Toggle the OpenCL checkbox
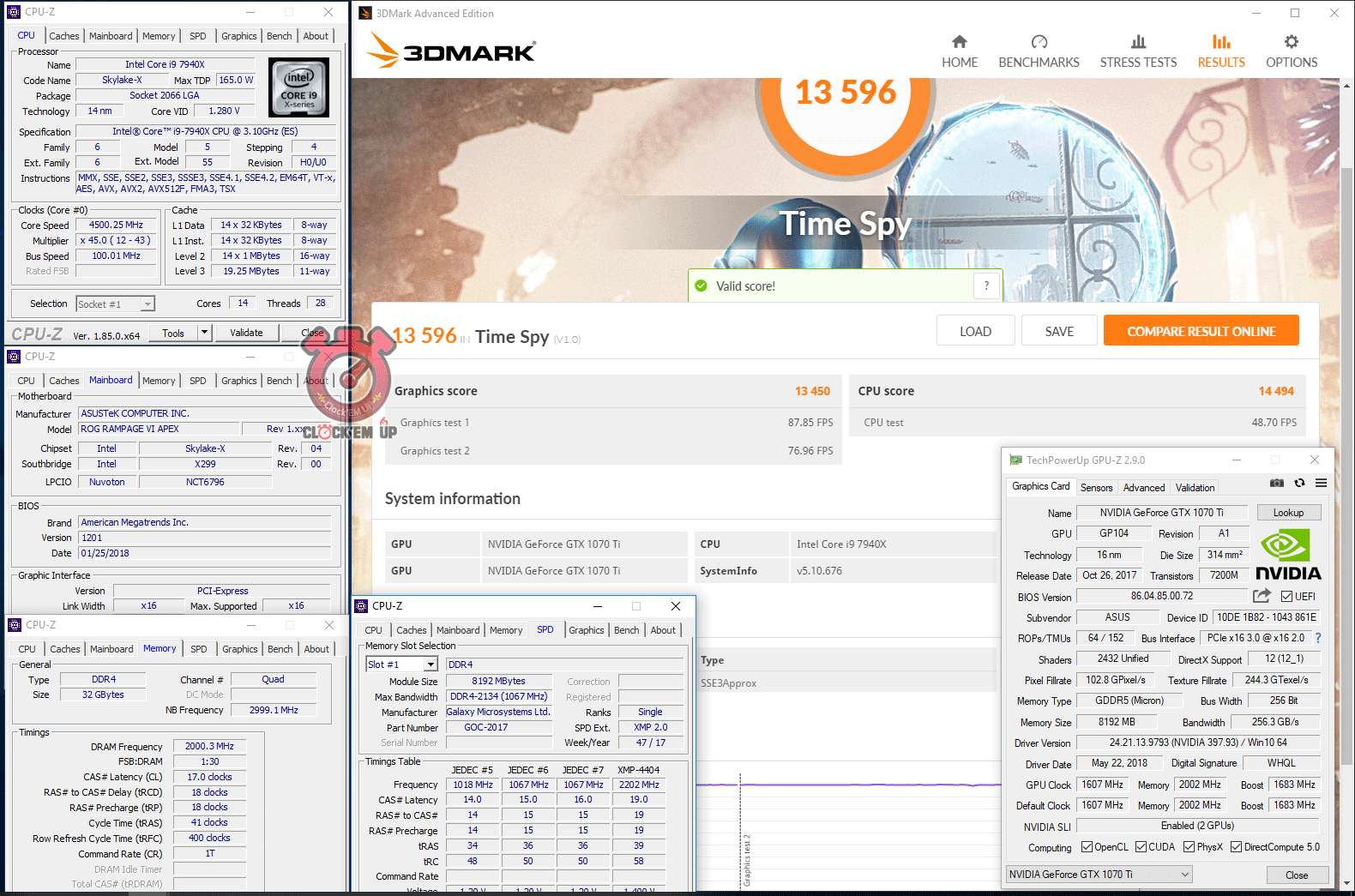This screenshot has width=1355, height=896. tap(1087, 847)
